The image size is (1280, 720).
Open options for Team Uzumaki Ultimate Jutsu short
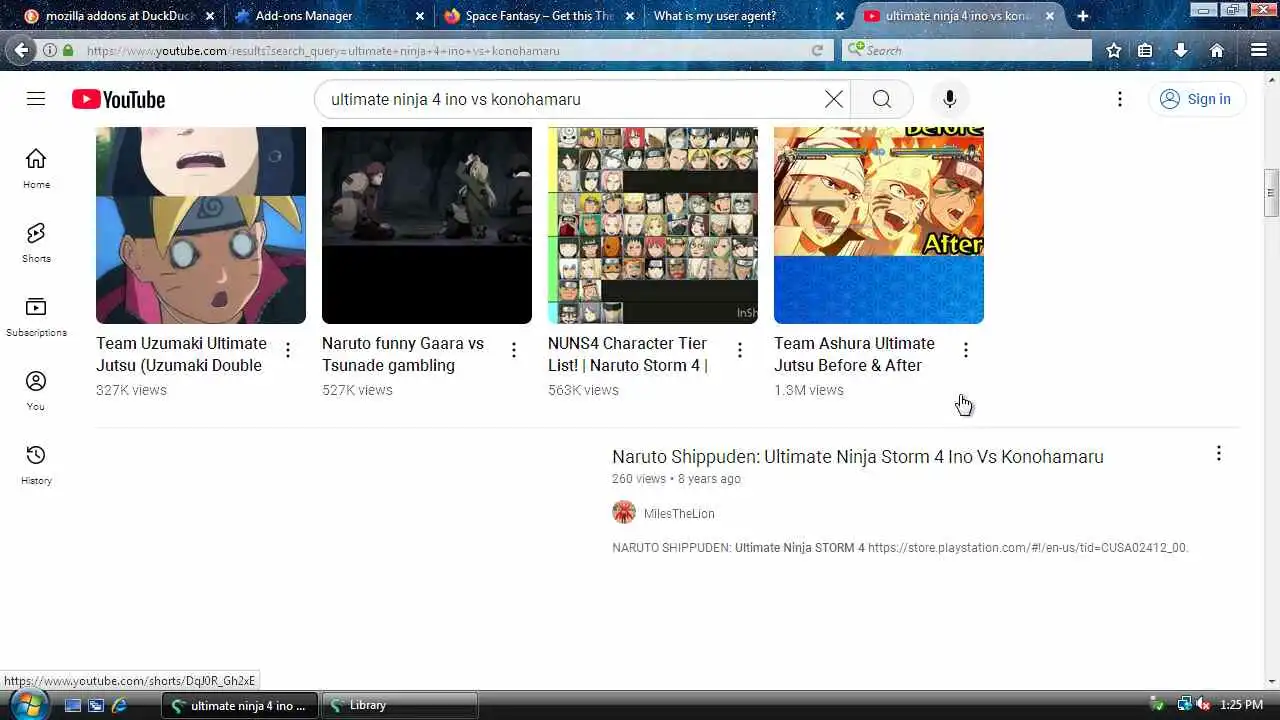click(288, 350)
